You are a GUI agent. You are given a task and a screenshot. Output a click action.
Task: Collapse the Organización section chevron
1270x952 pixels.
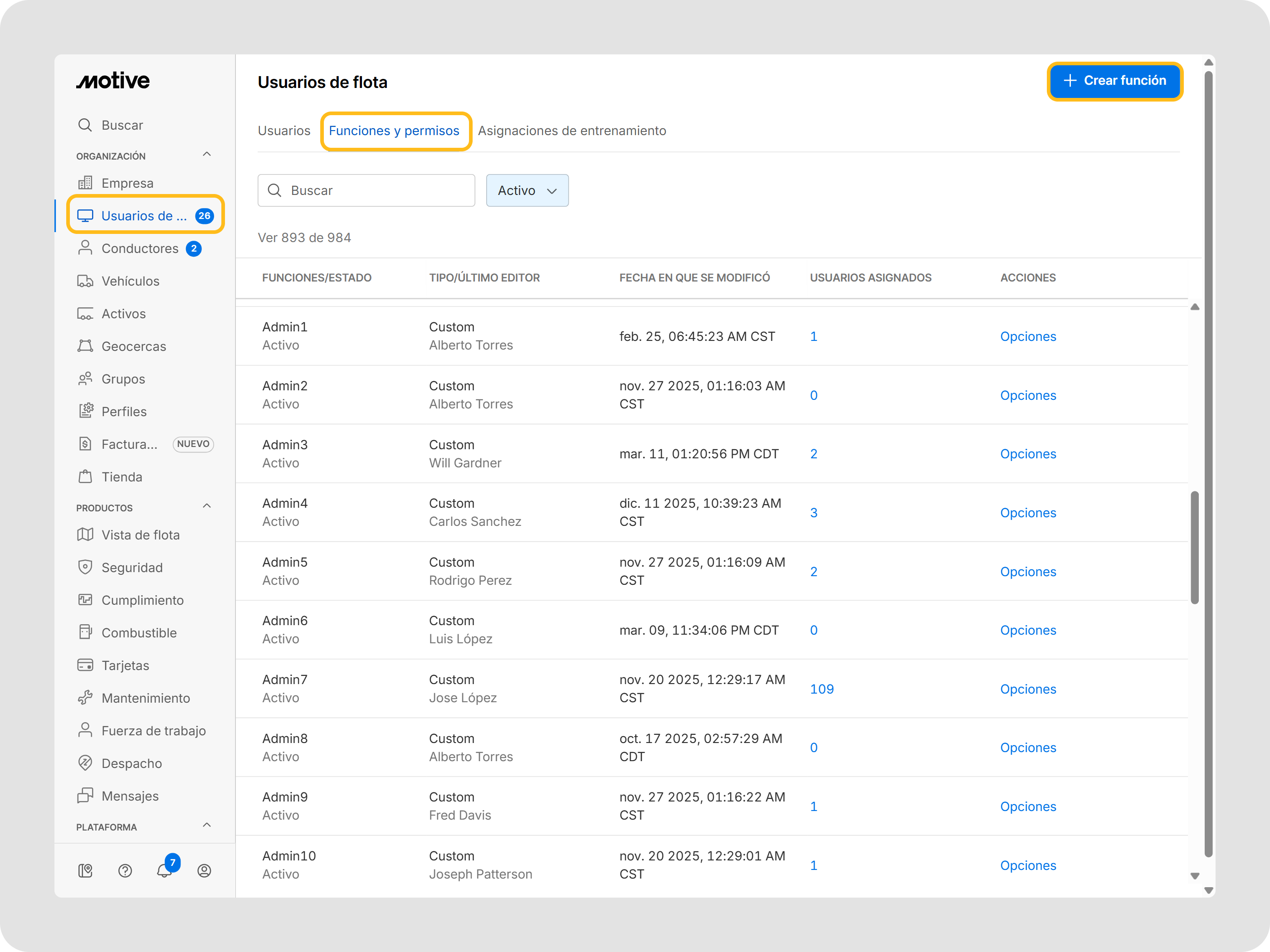207,155
